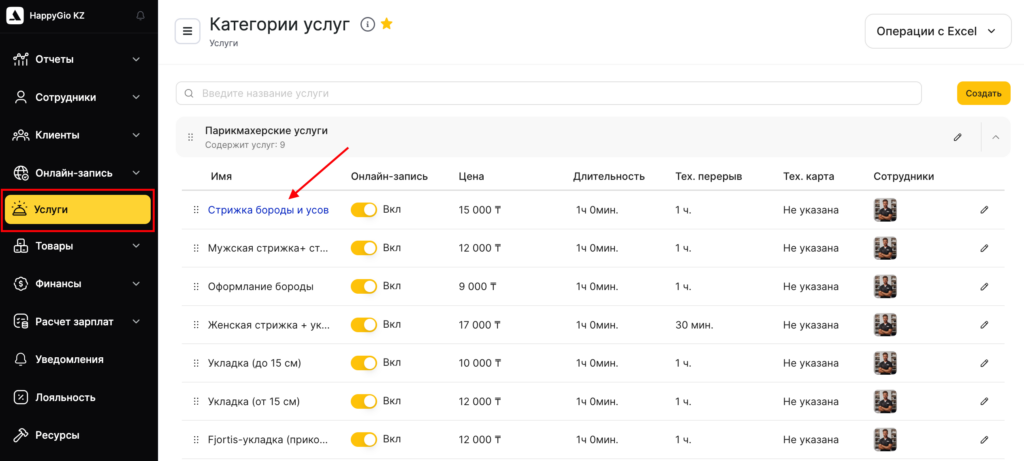Click the notification bell beside HappyGio KZ
This screenshot has height=461, width=1024.
click(x=139, y=16)
